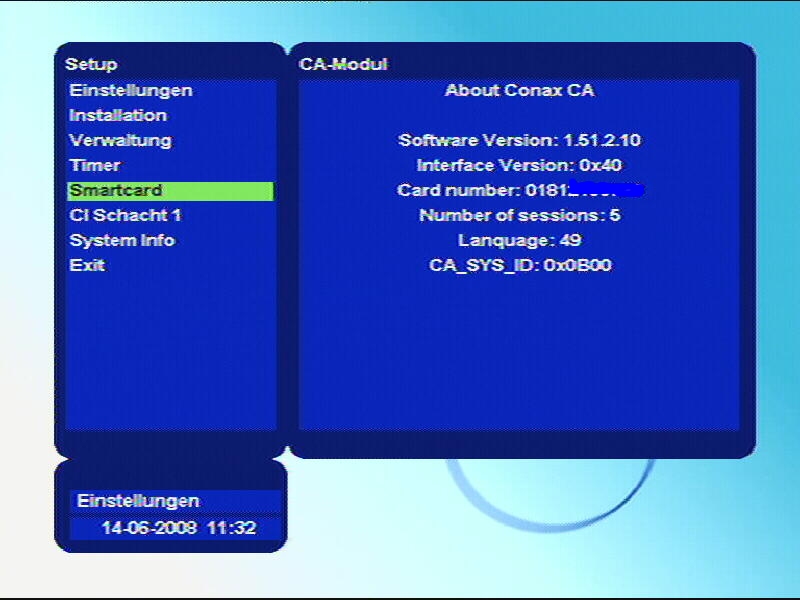Image resolution: width=800 pixels, height=600 pixels.
Task: Choose the Timer menu entry
Action: click(94, 166)
